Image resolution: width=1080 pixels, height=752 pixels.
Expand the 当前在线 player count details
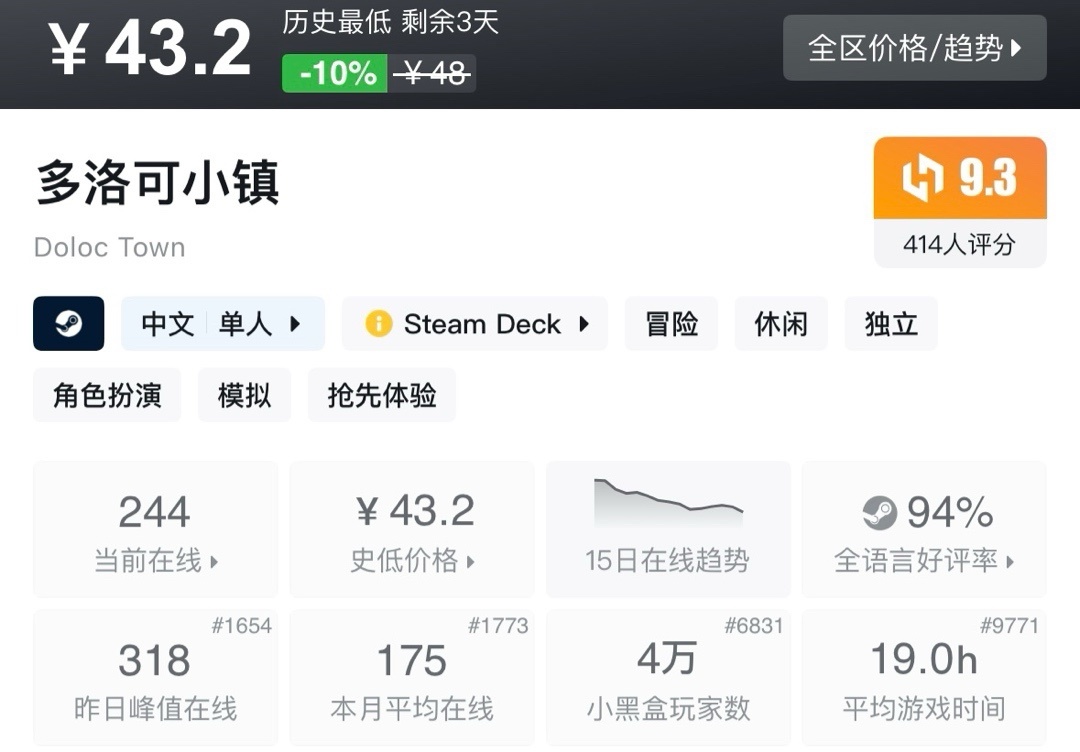[156, 529]
